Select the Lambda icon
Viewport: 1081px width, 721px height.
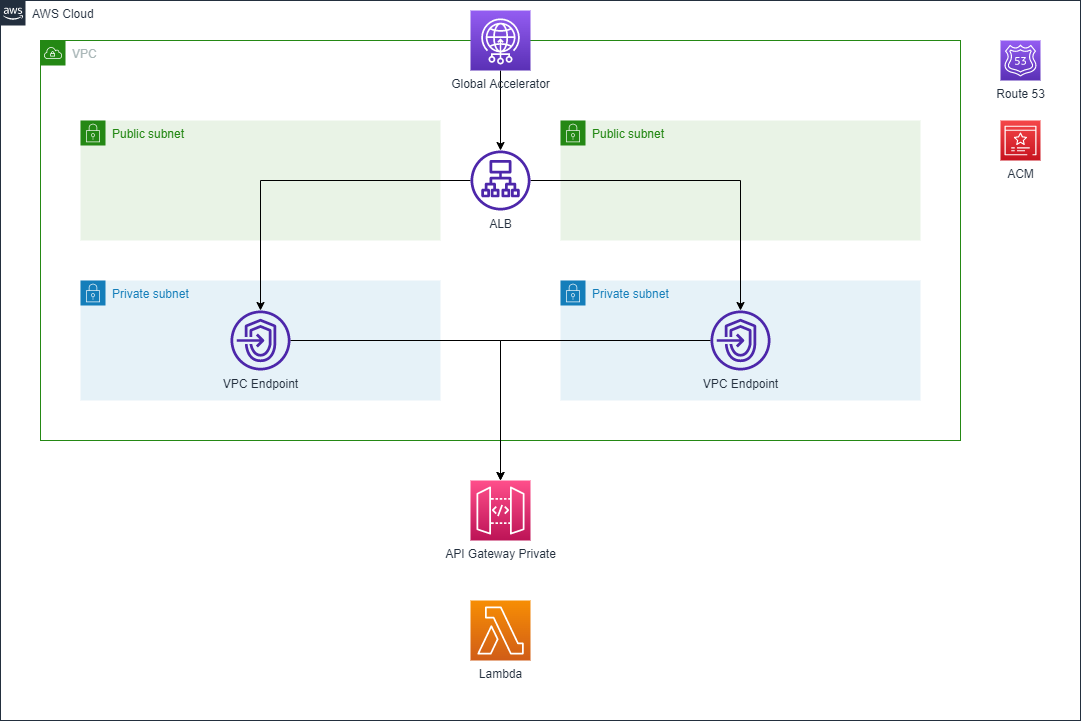tap(500, 630)
